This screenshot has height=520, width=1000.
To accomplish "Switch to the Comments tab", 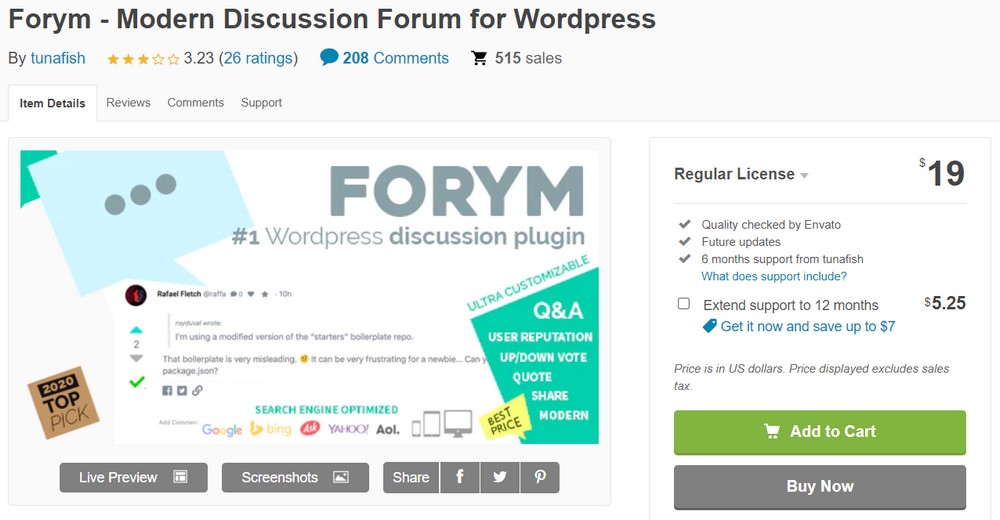I will [196, 103].
